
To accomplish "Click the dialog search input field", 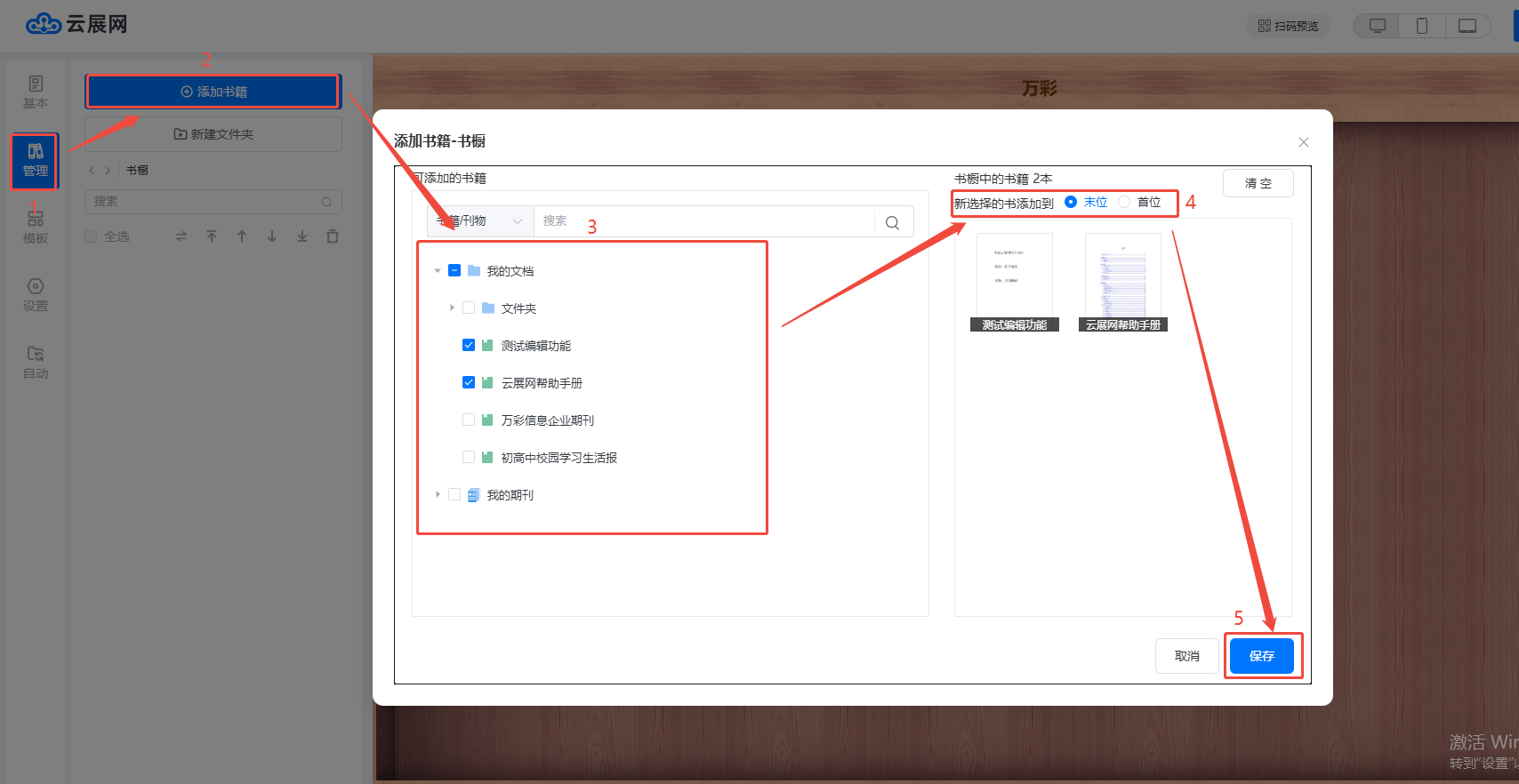I will [703, 221].
